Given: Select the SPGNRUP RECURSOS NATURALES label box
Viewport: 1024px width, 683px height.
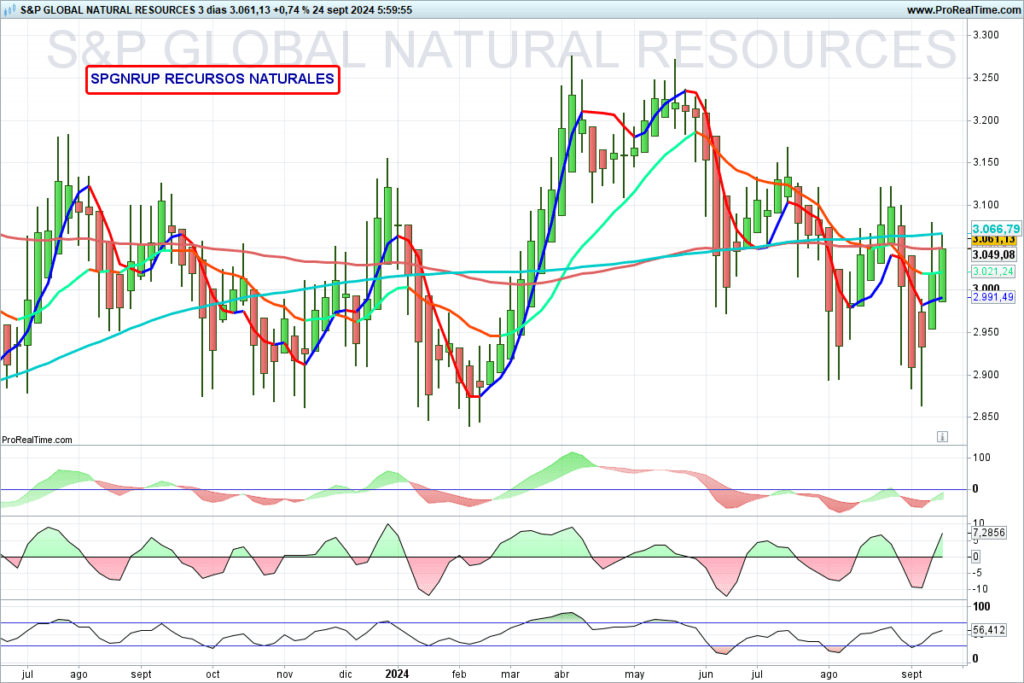Looking at the screenshot, I should point(213,80).
